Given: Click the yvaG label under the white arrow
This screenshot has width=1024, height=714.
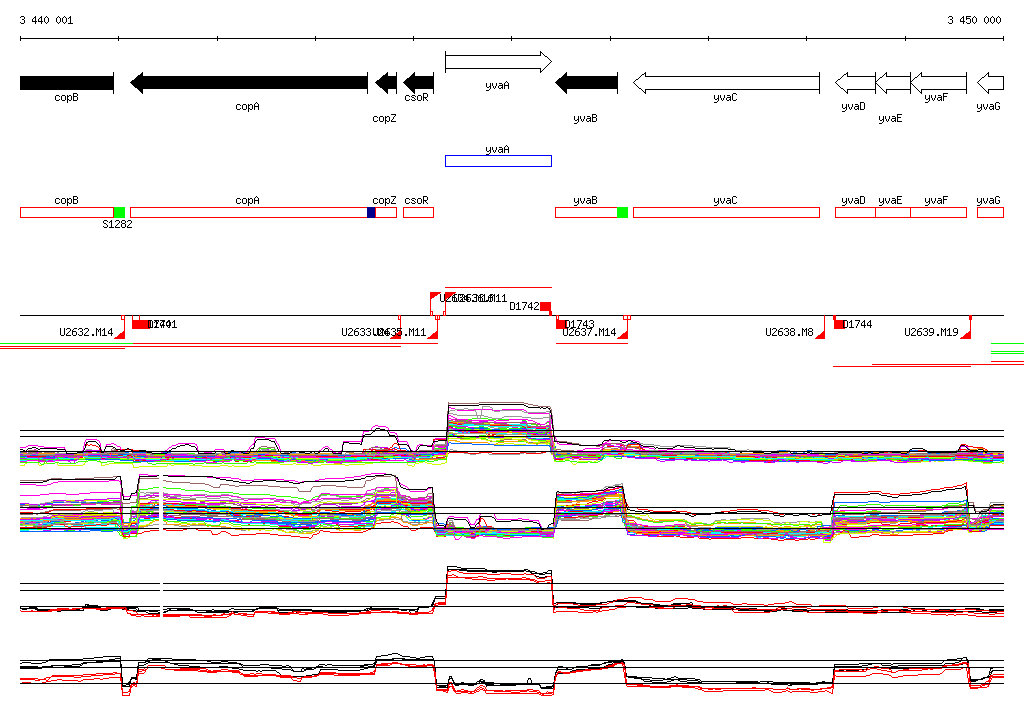Looking at the screenshot, I should click(988, 106).
